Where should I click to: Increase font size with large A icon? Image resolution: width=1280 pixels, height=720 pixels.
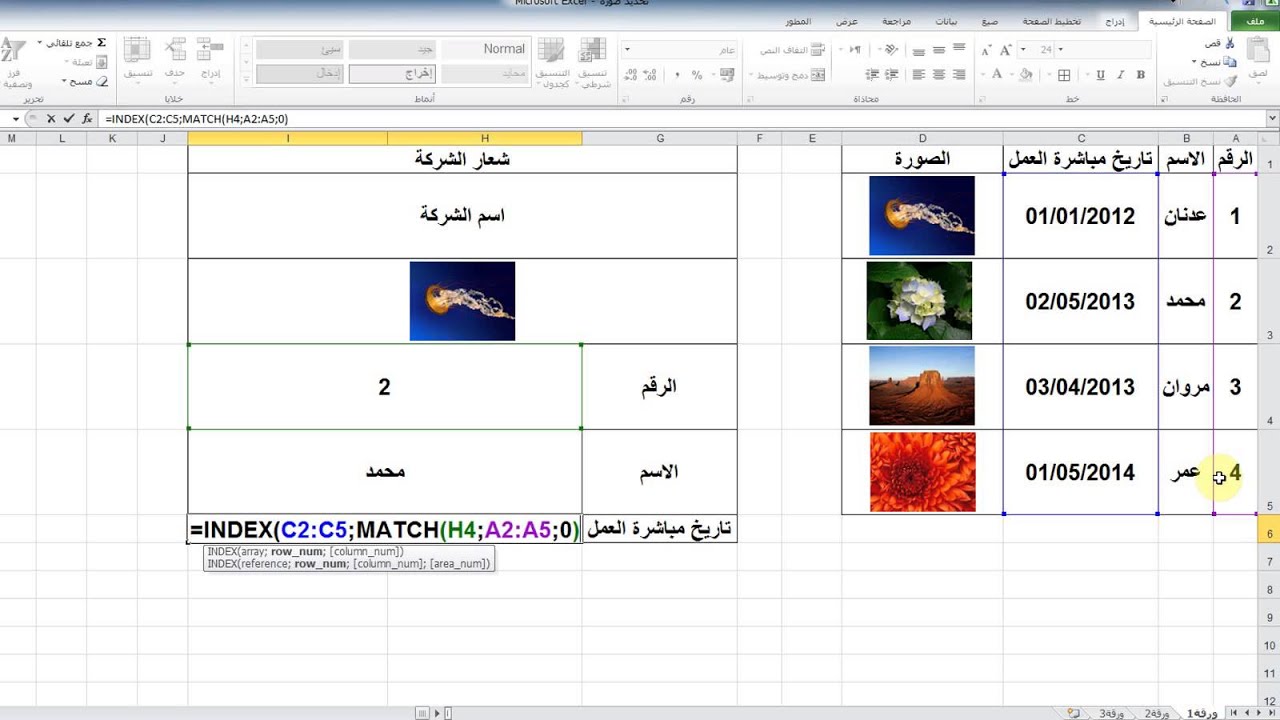click(x=1005, y=50)
